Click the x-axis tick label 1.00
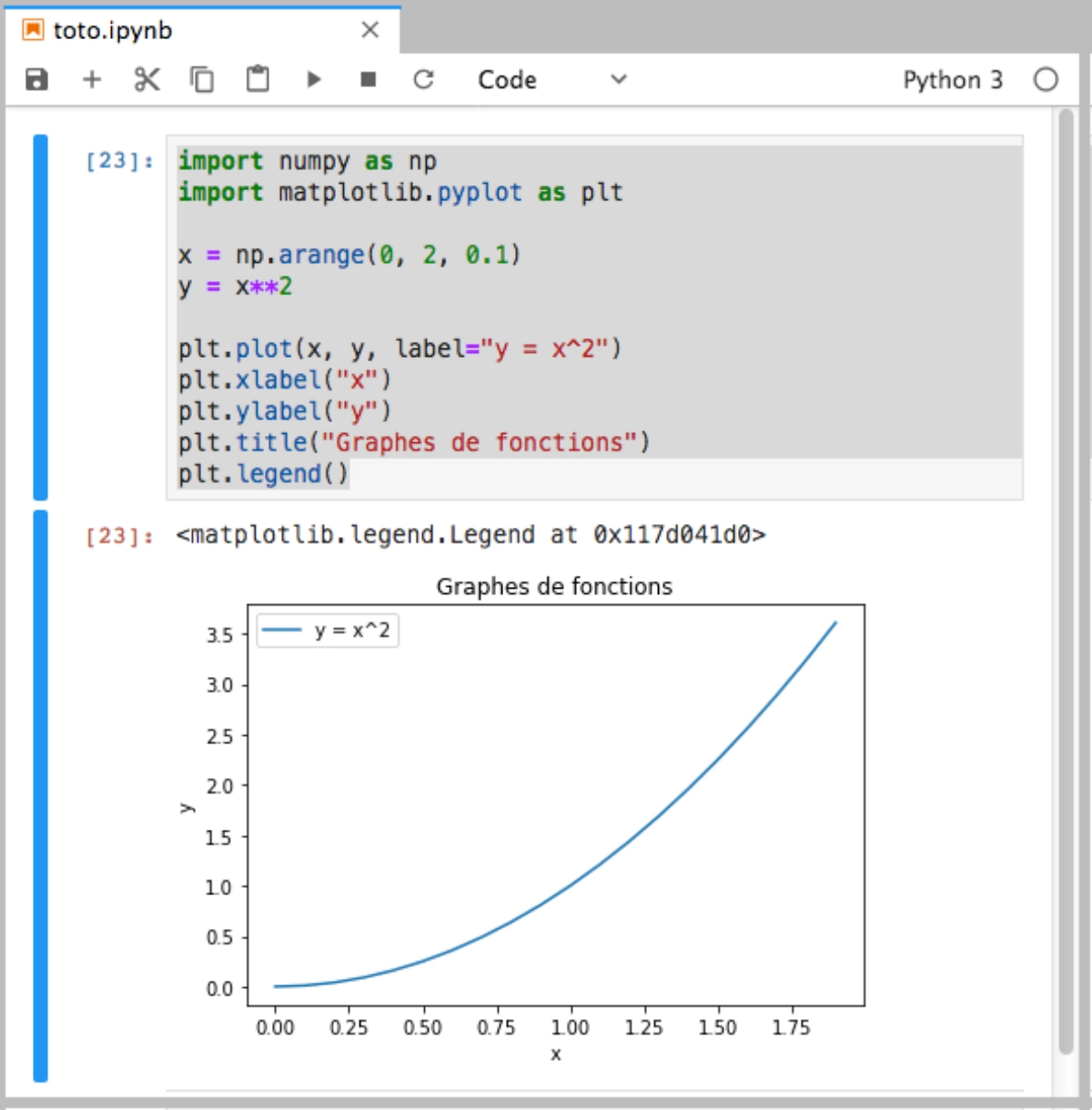The width and height of the screenshot is (1092, 1110). [570, 1027]
